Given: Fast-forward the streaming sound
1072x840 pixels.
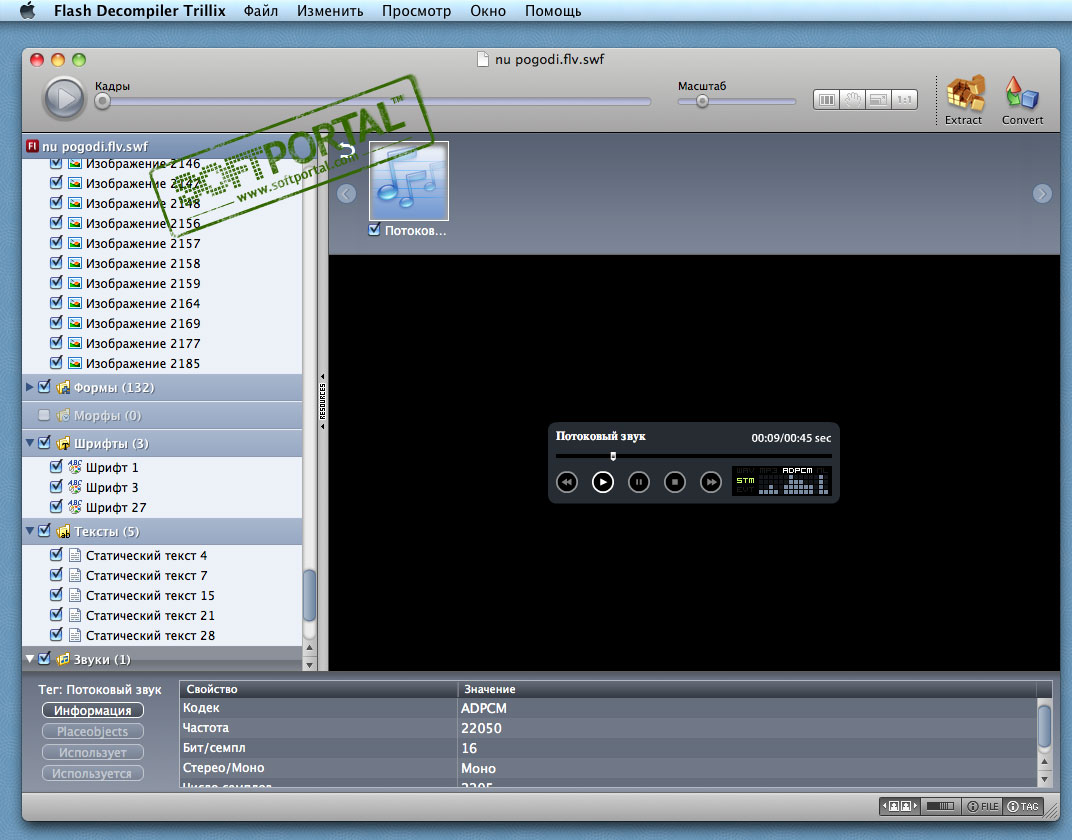Looking at the screenshot, I should point(711,483).
